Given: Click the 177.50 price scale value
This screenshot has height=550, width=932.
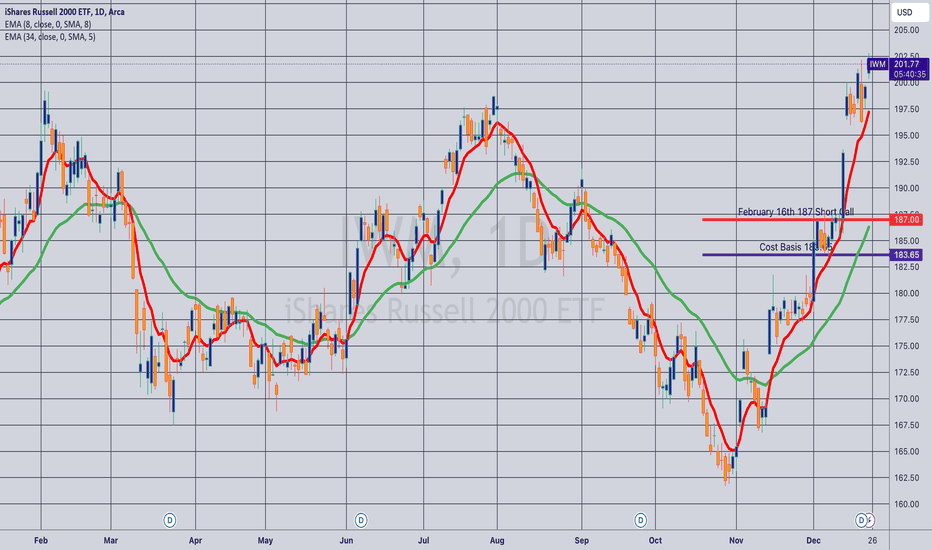Looking at the screenshot, I should coord(906,320).
